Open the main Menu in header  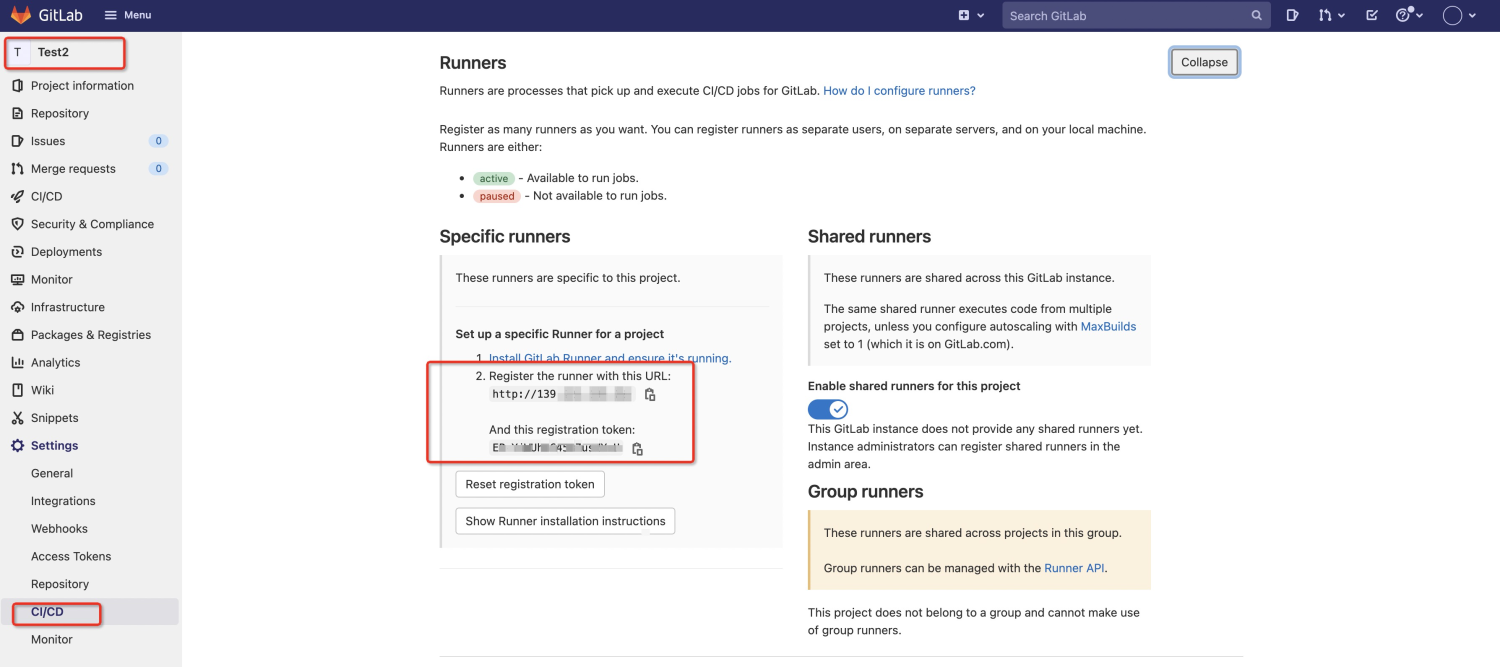click(x=128, y=15)
